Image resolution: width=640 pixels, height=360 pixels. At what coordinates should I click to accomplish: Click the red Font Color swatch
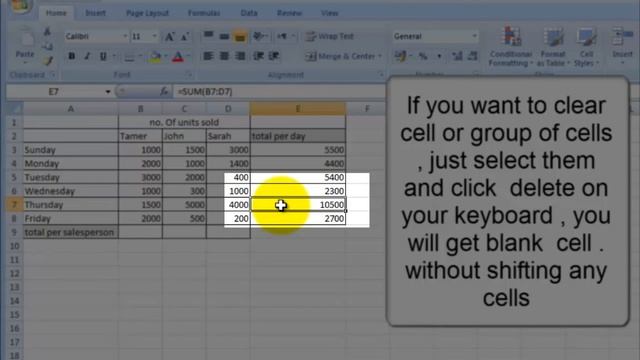coord(178,57)
